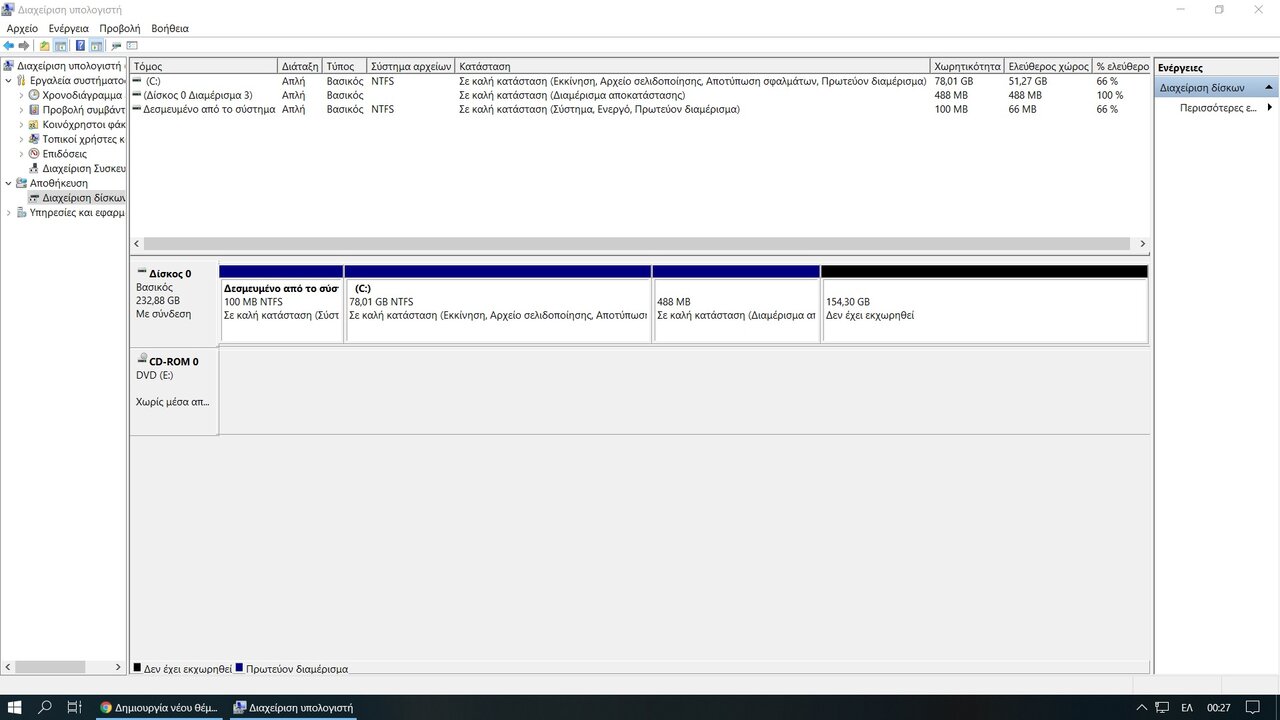This screenshot has height=720, width=1280.
Task: Select the Χρονοδιάγραμμα clock icon
Action: coord(34,95)
